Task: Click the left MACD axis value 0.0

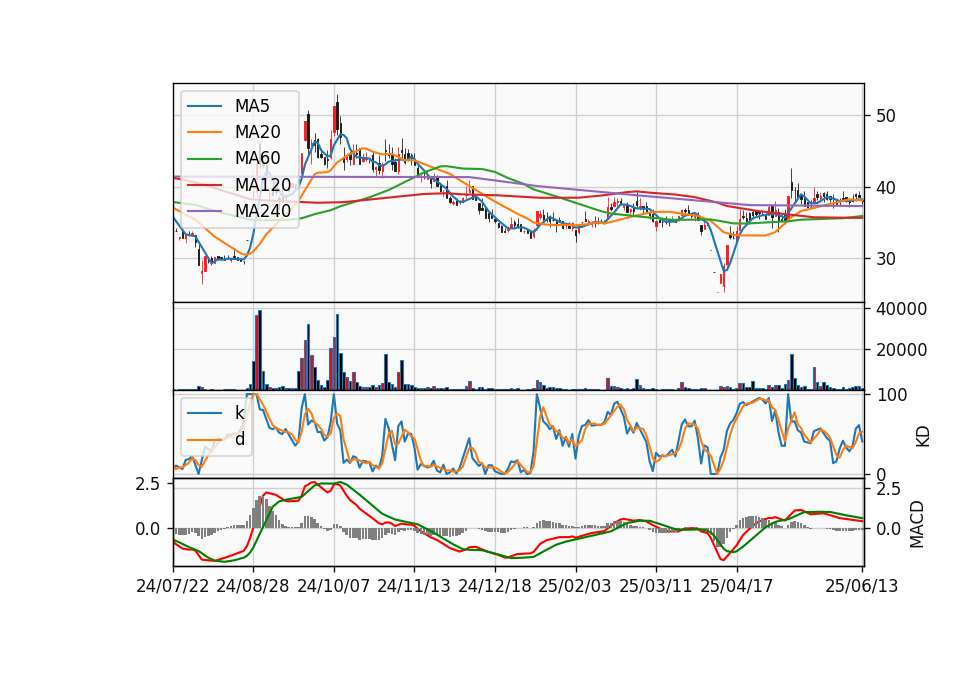Action: 148,528
